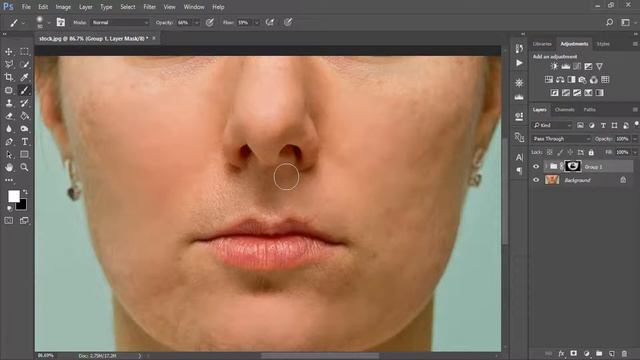Add a Vibrance triangle adjustment
Image resolution: width=640 pixels, height=360 pixels.
[599, 66]
